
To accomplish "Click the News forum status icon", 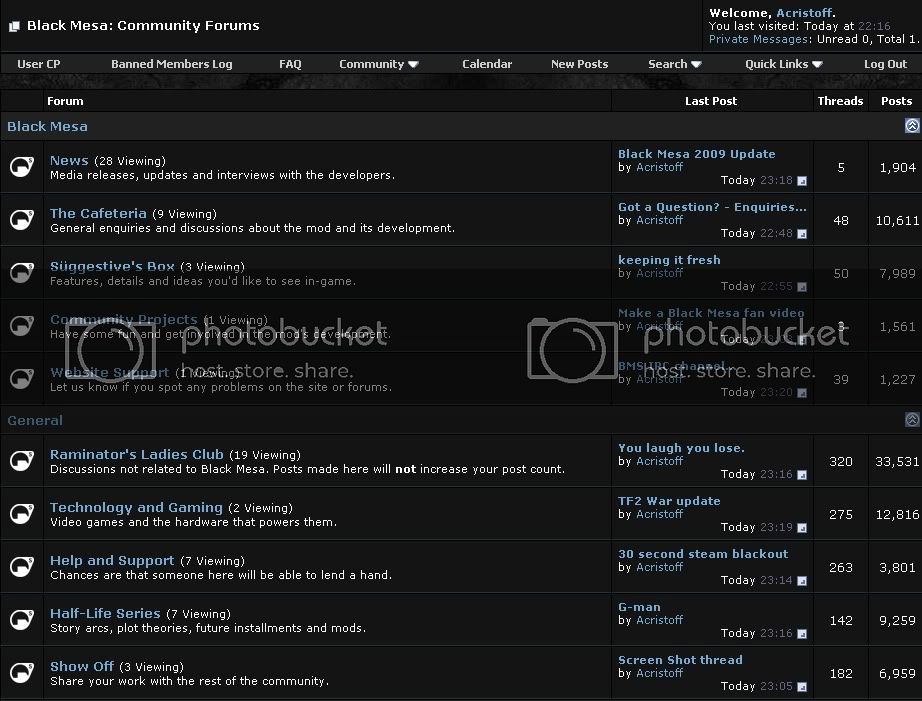I will [x=21, y=166].
